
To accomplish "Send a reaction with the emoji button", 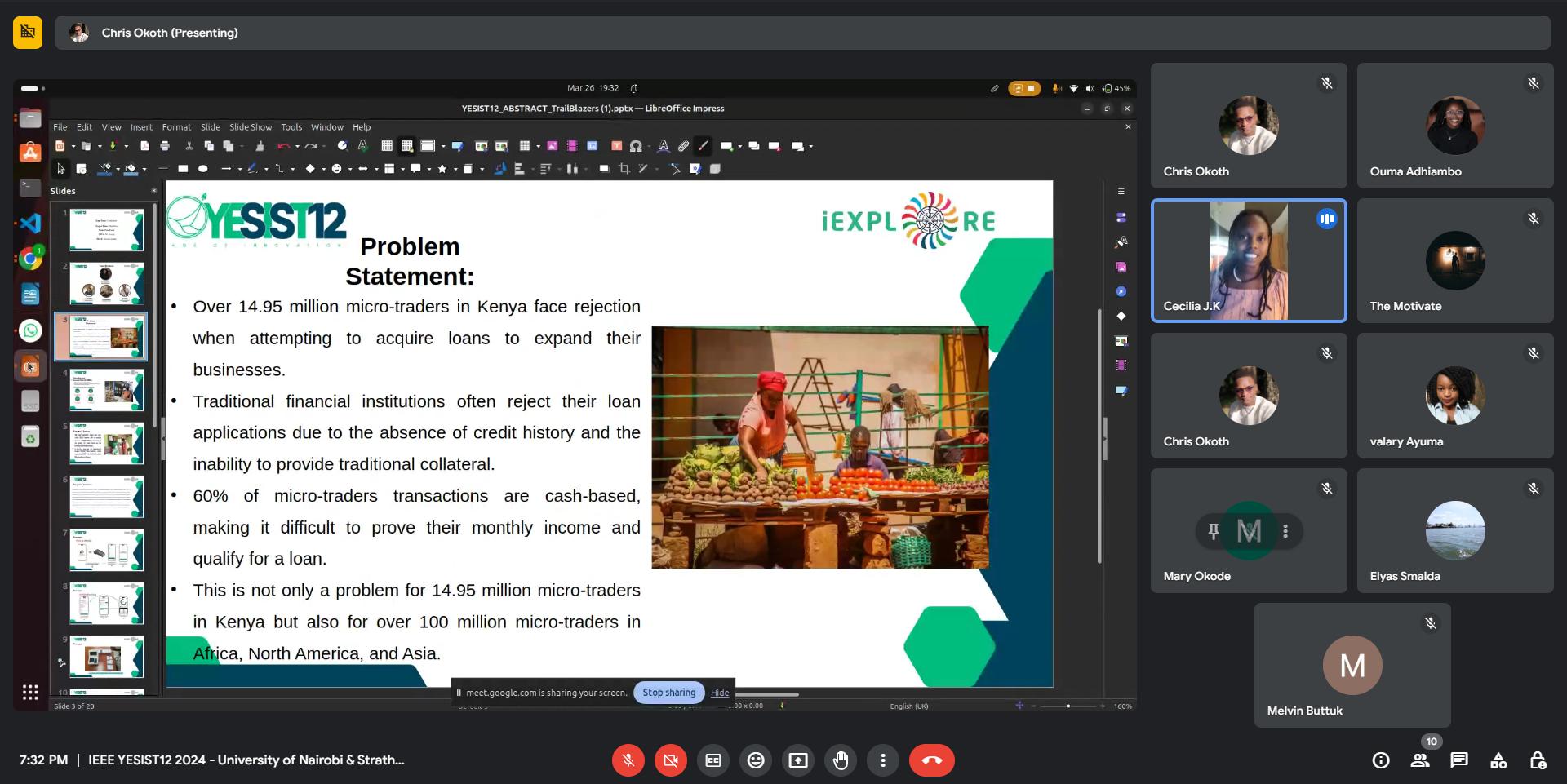I will coord(756,760).
